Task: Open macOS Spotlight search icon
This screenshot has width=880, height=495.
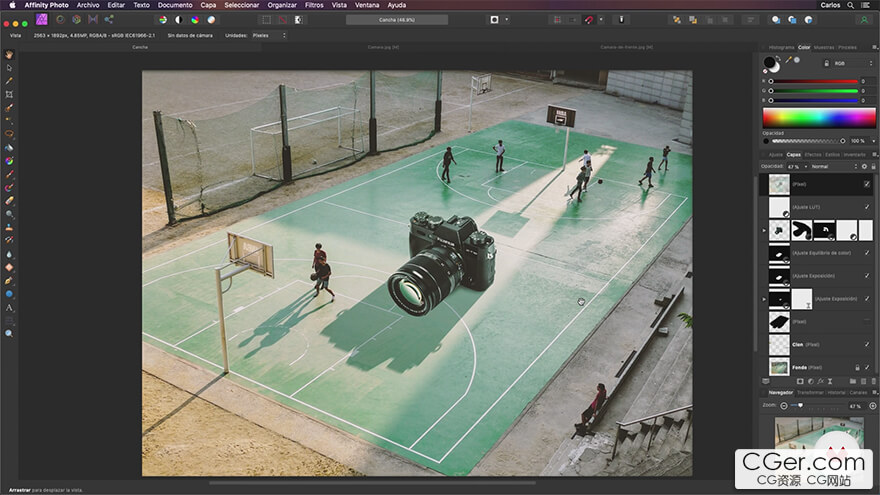Action: coord(850,5)
